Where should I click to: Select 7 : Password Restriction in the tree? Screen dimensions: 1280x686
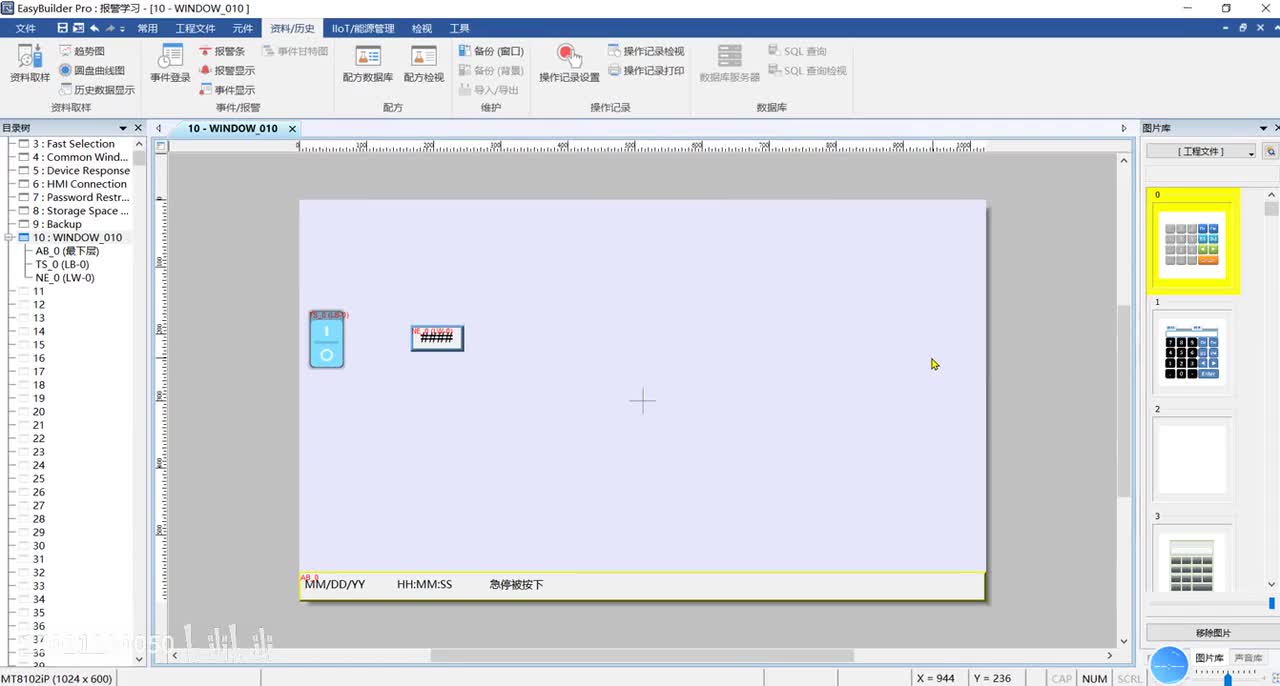73,198
